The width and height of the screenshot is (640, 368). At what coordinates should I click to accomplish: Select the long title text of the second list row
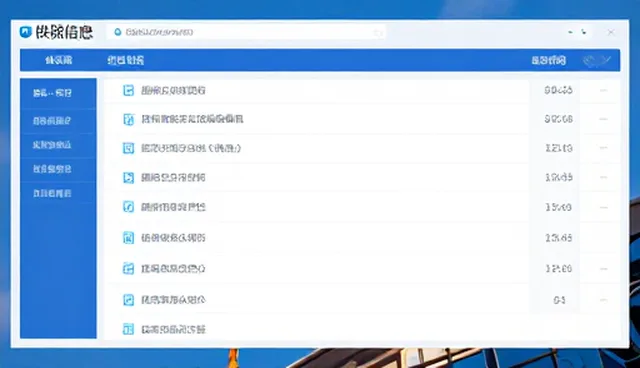192,119
